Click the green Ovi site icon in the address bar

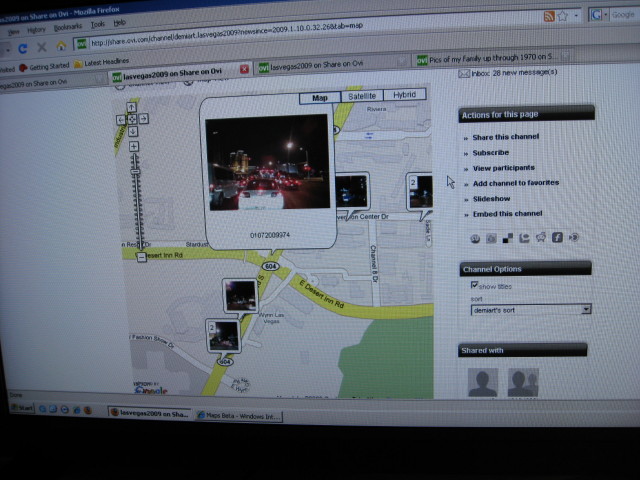pyautogui.click(x=82, y=44)
